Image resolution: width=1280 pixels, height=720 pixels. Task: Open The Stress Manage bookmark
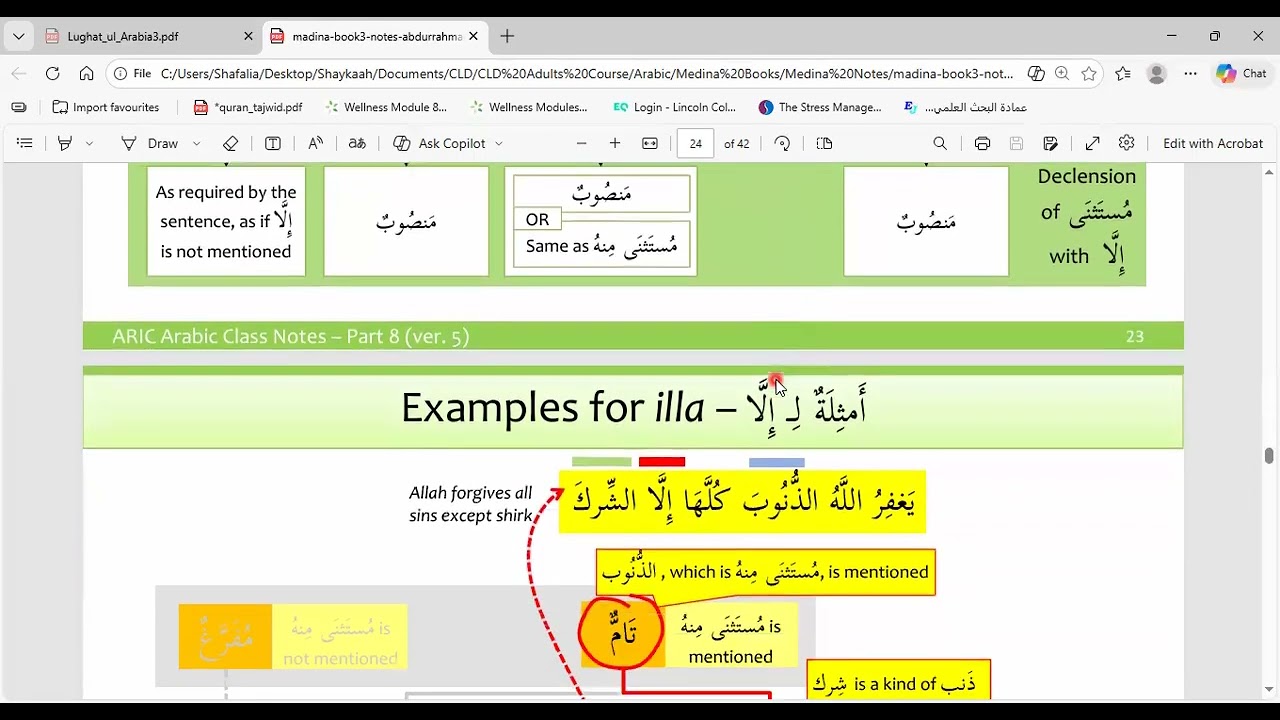coord(821,107)
